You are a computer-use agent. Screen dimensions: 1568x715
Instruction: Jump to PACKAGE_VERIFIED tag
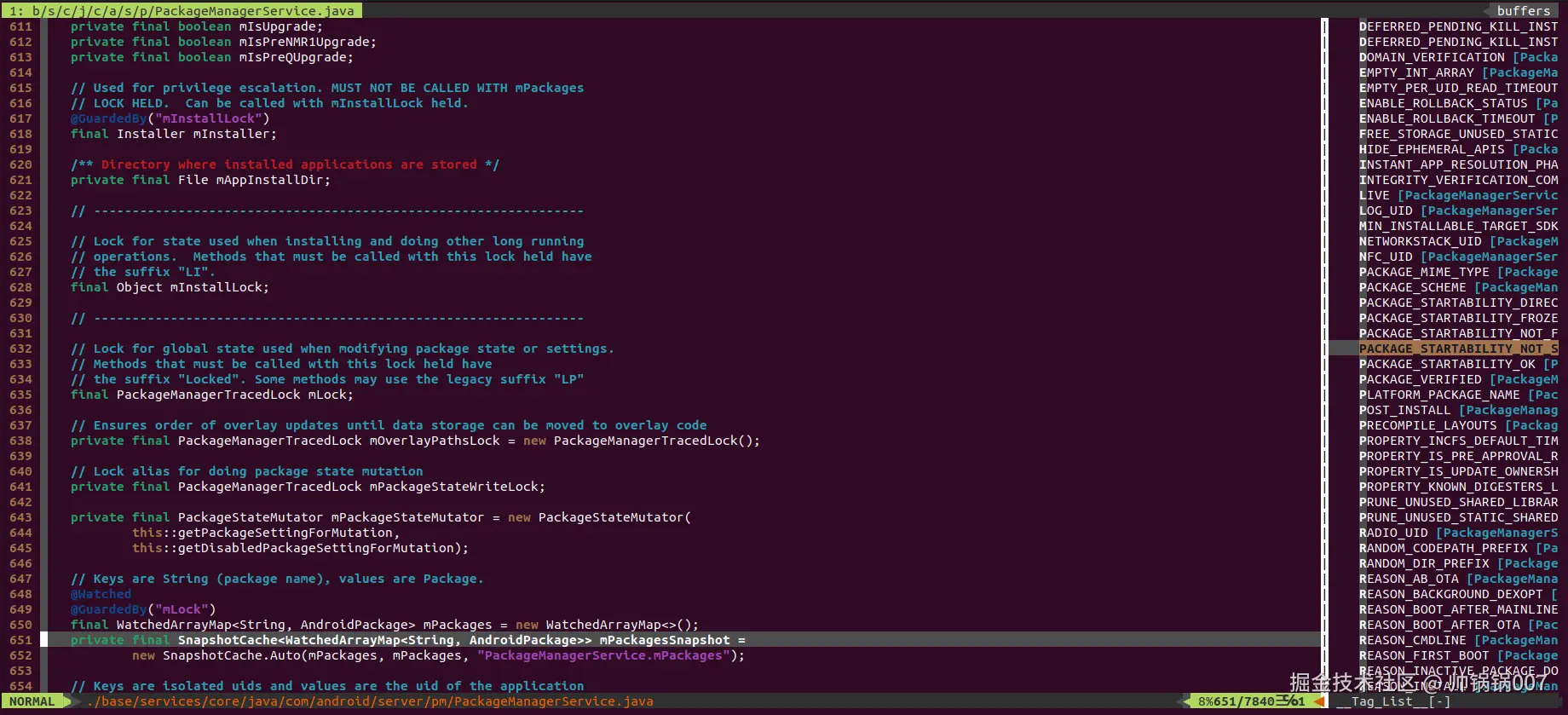point(1458,379)
